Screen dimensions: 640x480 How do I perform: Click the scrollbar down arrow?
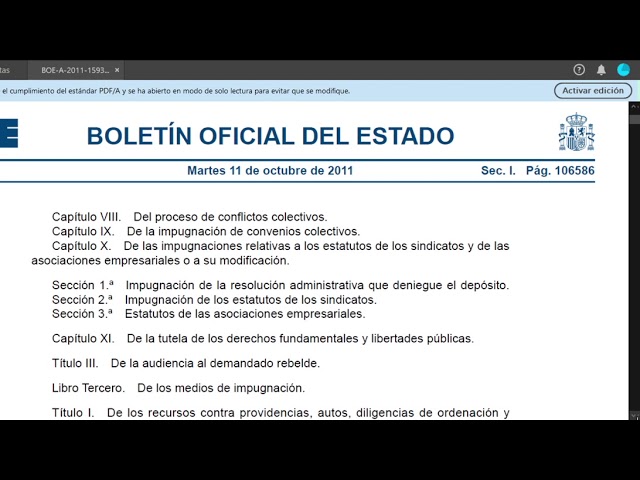tap(634, 415)
